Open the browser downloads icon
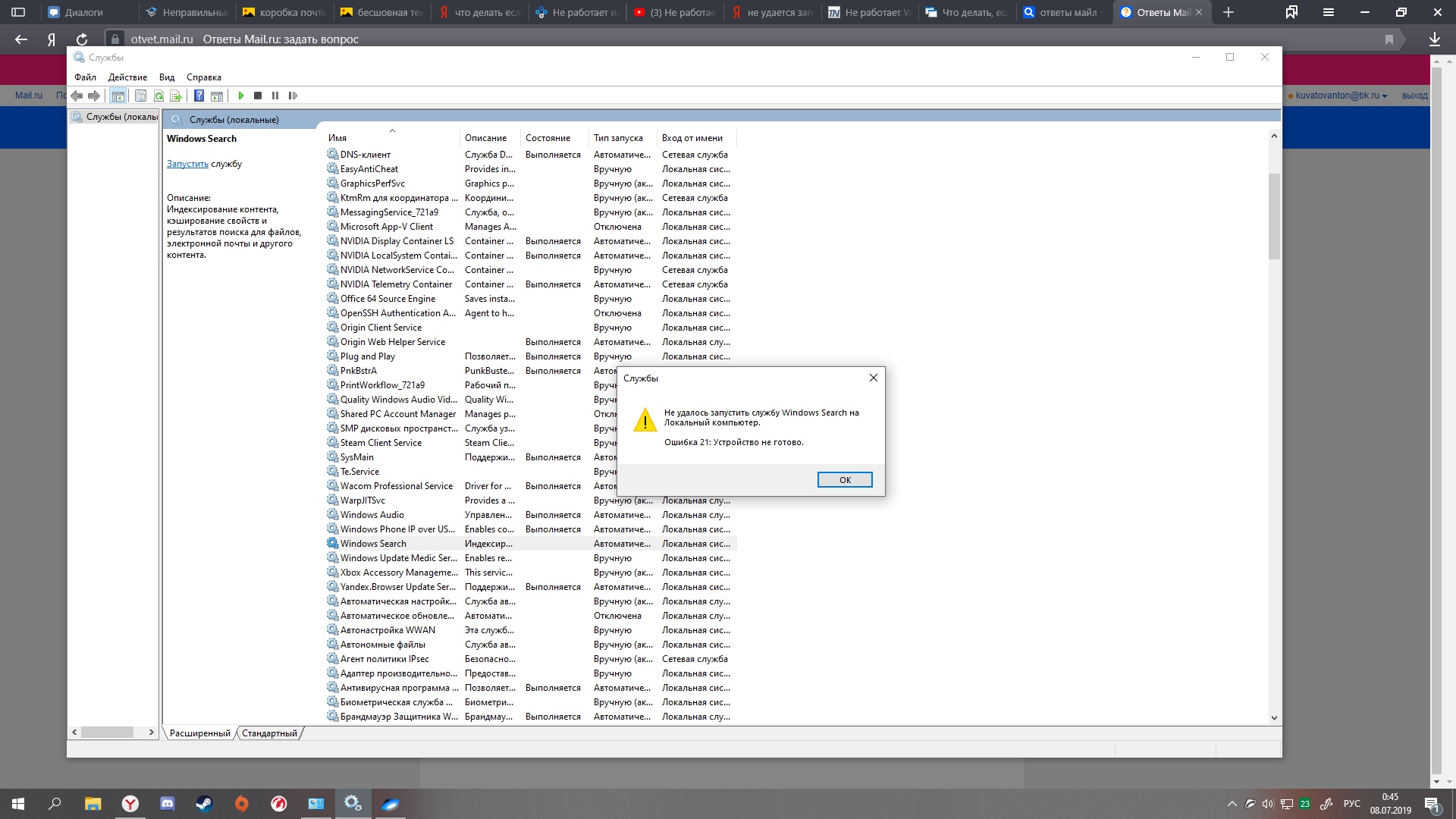1456x819 pixels. (x=1434, y=39)
